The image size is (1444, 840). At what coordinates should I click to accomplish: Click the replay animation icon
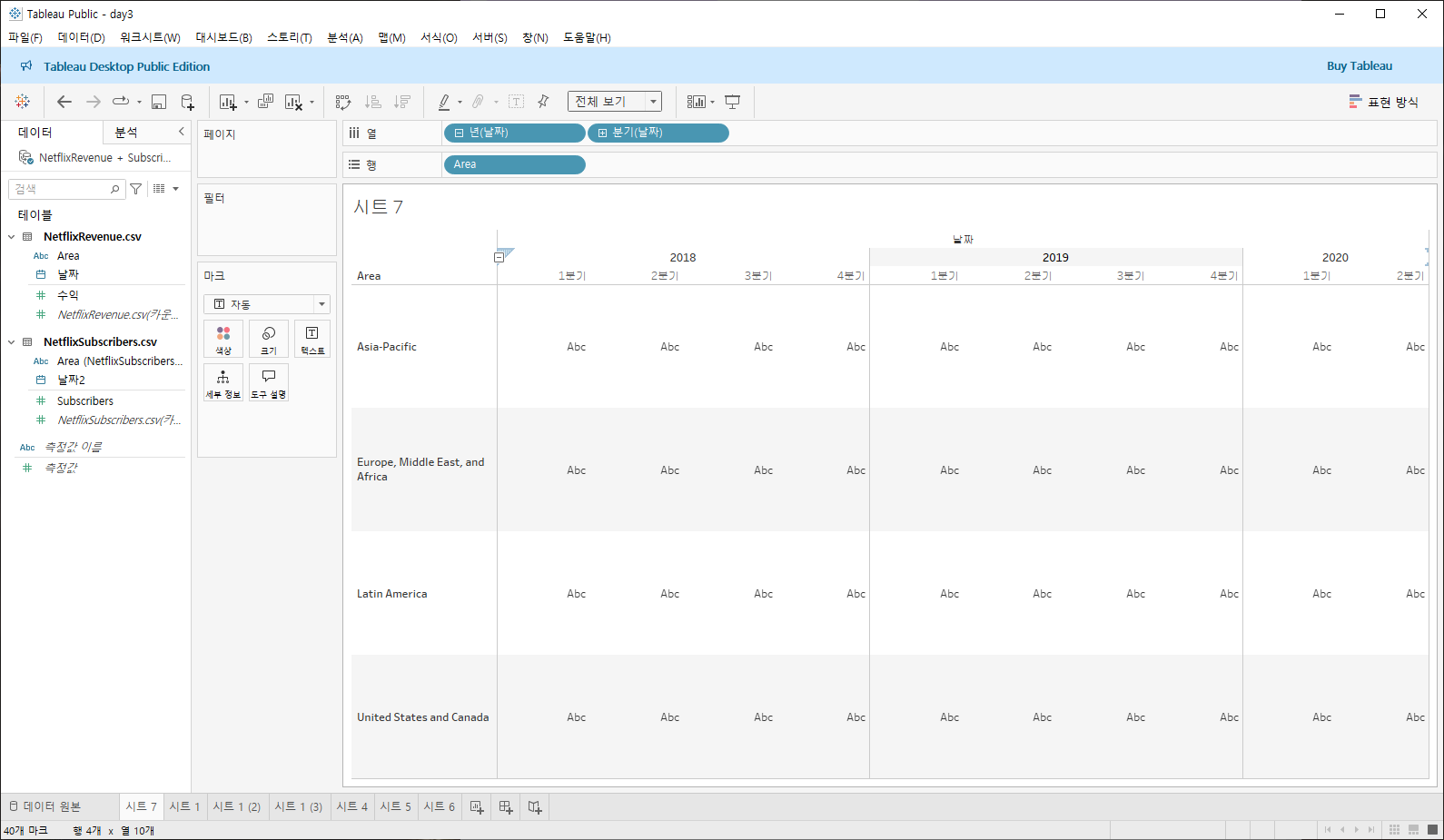coord(121,102)
